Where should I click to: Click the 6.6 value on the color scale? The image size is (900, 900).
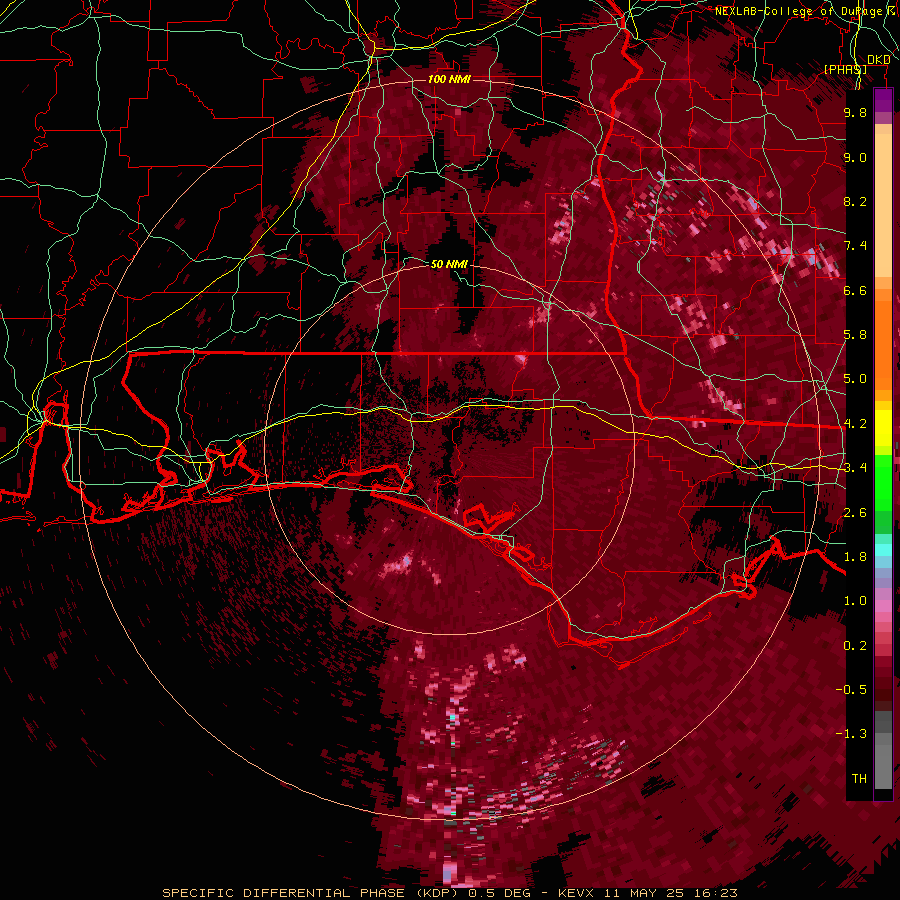[855, 290]
